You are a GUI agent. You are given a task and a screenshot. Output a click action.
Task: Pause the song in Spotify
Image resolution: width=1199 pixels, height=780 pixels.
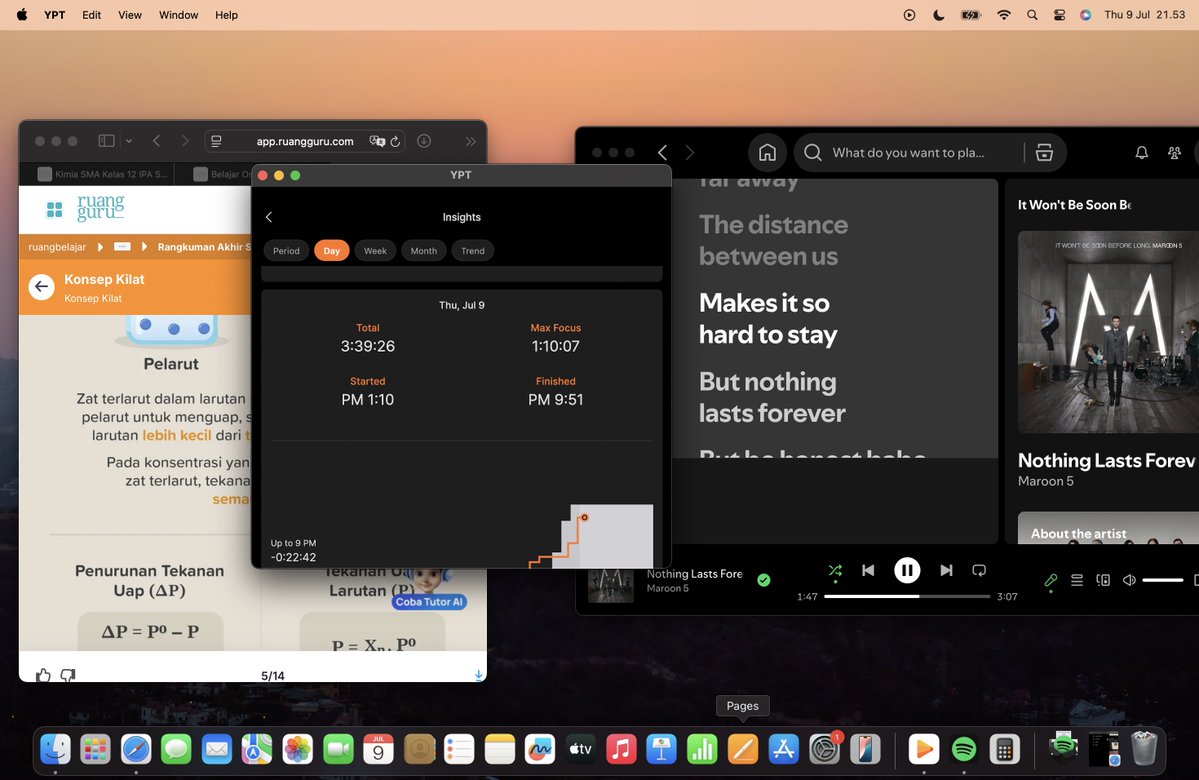point(907,570)
